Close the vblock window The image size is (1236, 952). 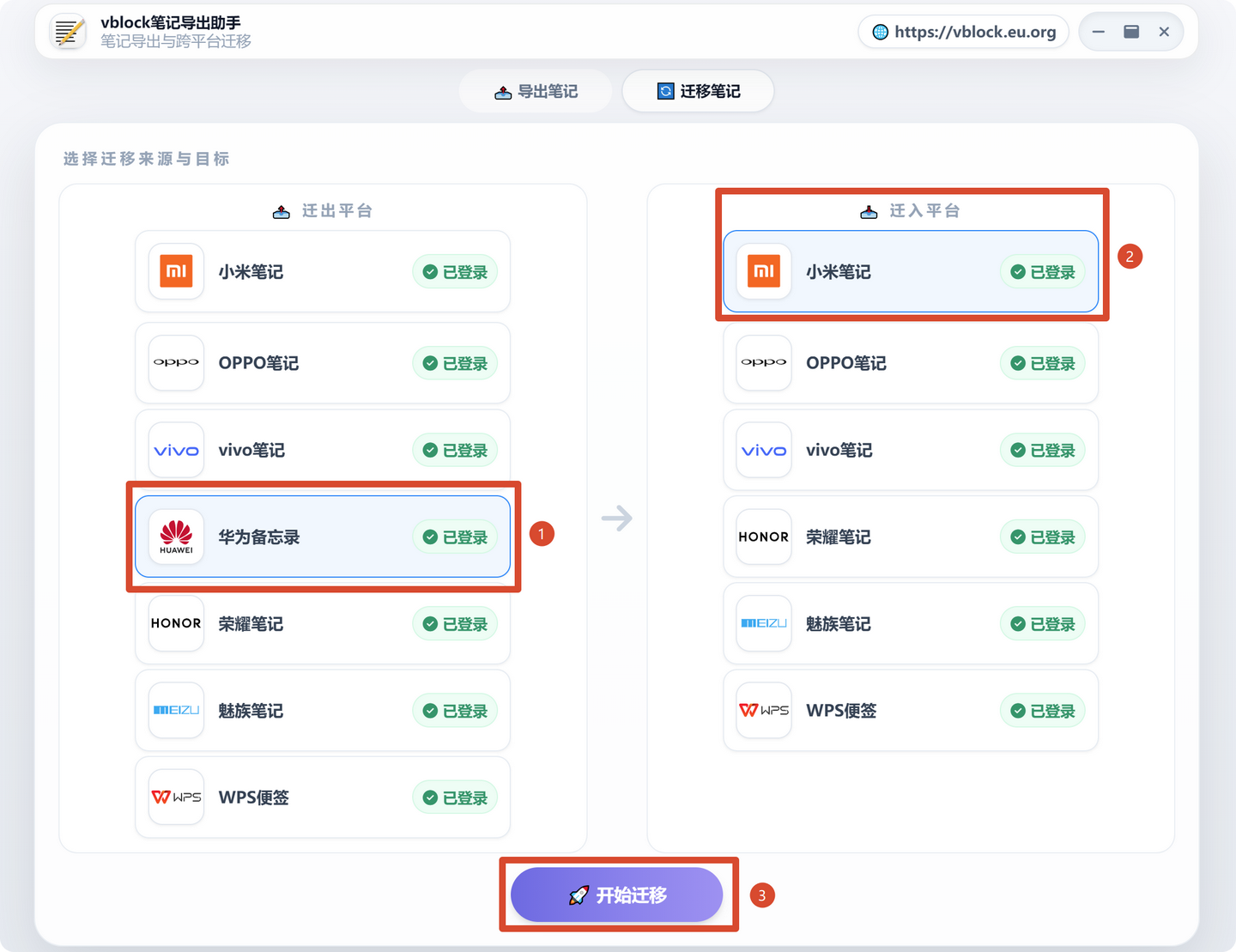pyautogui.click(x=1164, y=32)
